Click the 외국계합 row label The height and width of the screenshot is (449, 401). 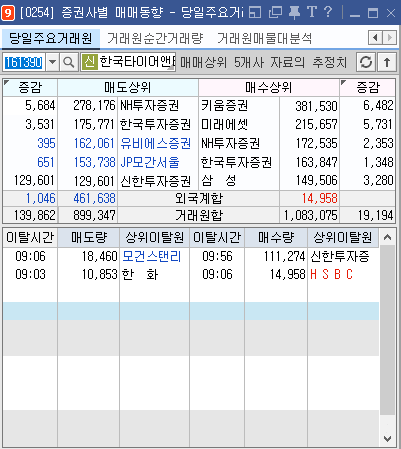(199, 198)
